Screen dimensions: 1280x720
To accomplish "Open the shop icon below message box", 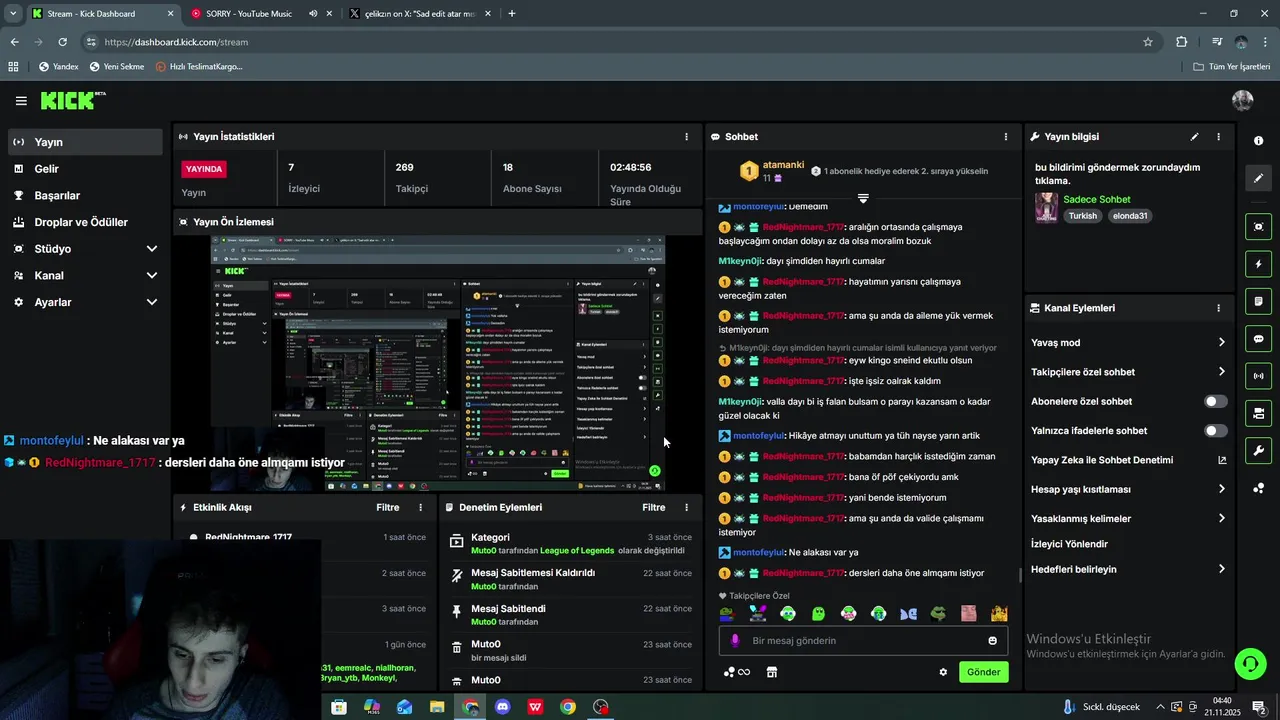I will tap(772, 672).
